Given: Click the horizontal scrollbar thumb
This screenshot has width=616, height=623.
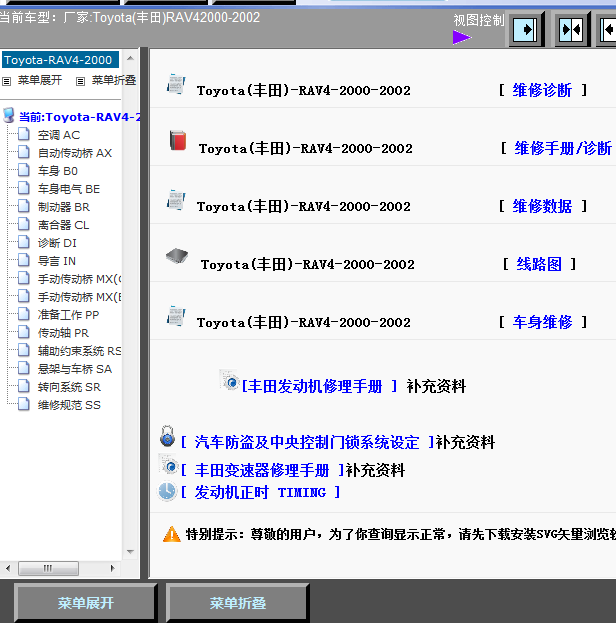Looking at the screenshot, I should (x=48, y=568).
